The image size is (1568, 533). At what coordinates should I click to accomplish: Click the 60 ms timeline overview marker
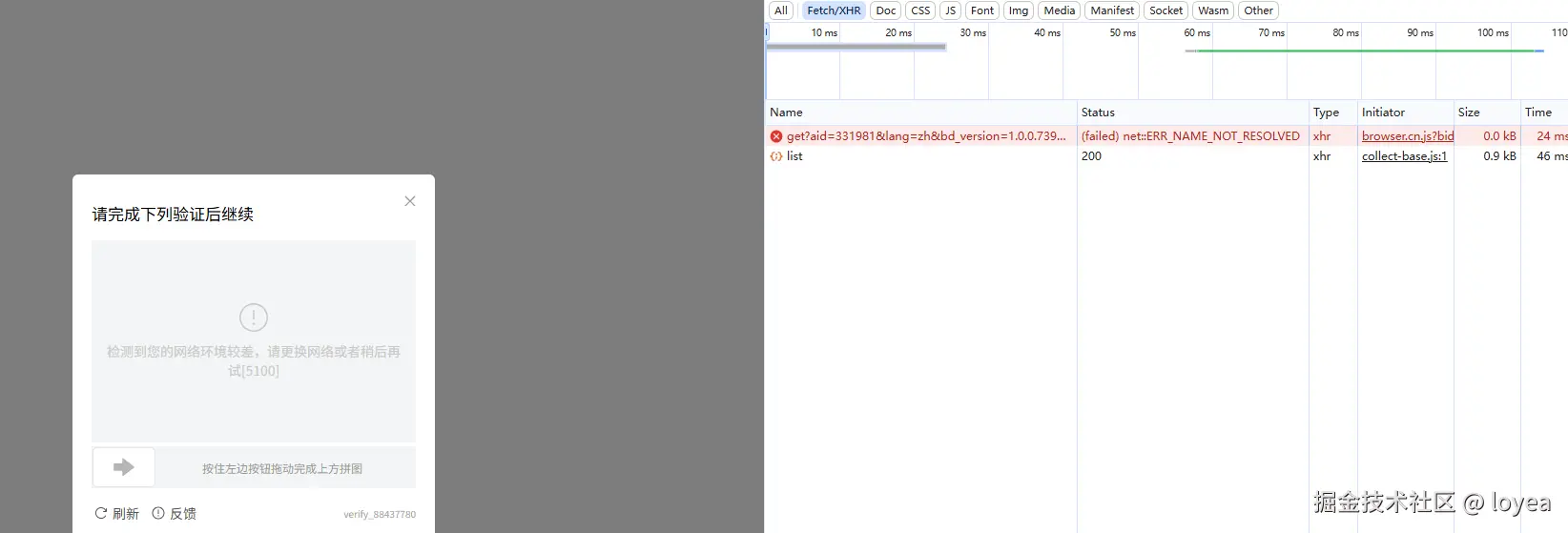1197,32
